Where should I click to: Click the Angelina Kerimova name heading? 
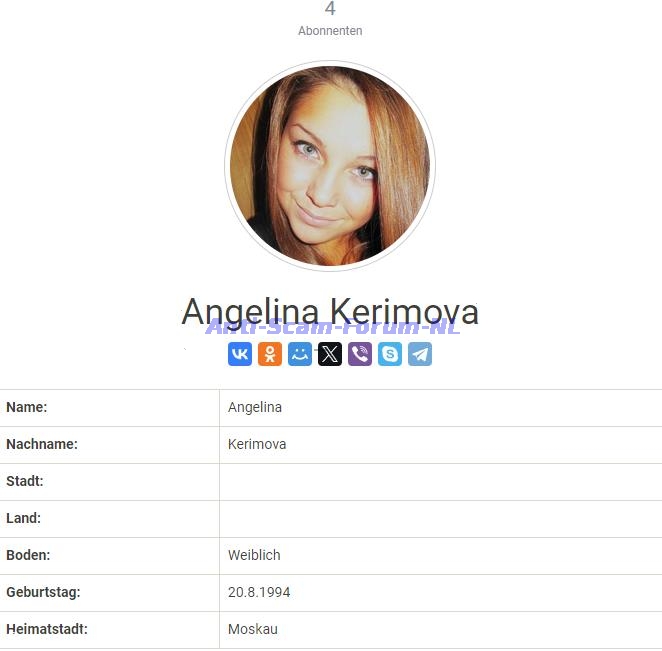tap(330, 312)
